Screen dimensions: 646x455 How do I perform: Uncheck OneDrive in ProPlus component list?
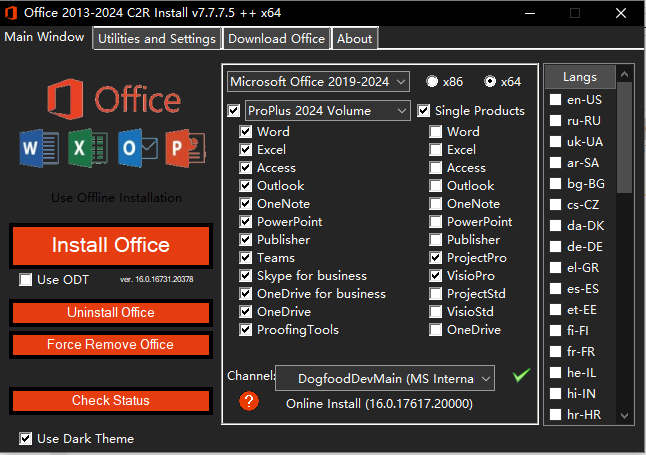pyautogui.click(x=246, y=312)
